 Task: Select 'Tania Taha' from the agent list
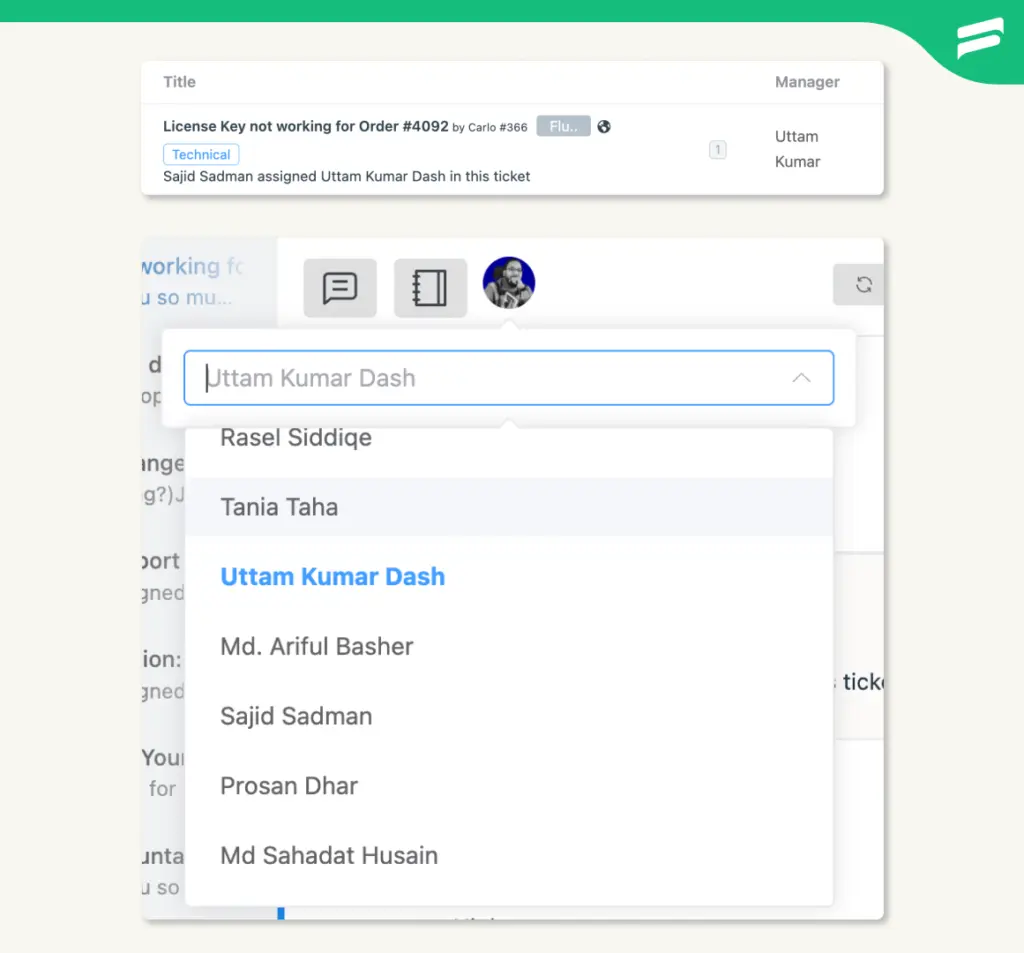[279, 507]
